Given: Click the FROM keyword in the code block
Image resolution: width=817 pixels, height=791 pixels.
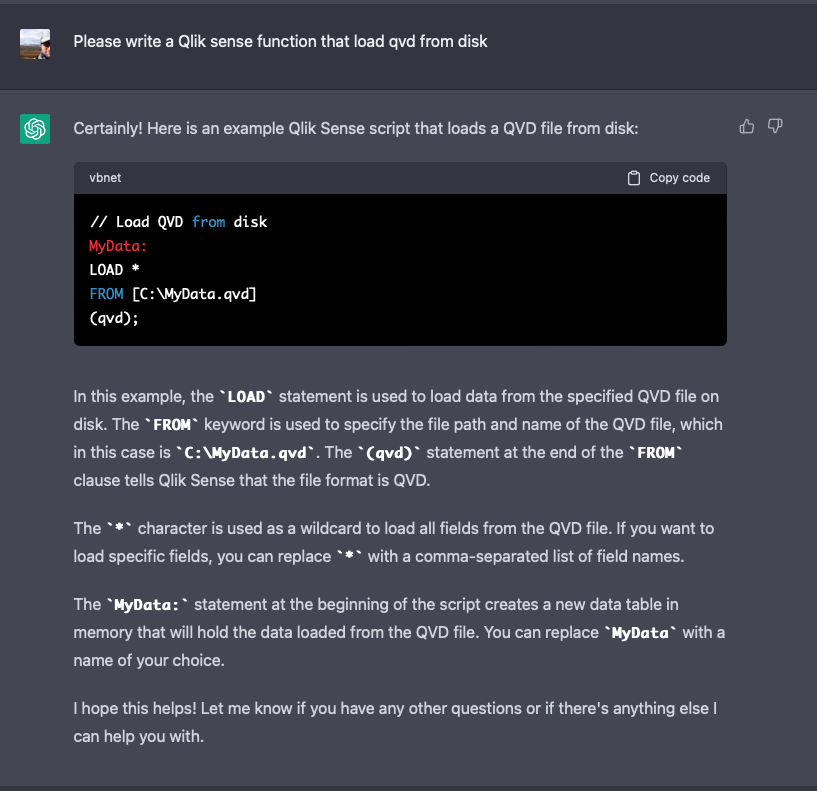Looking at the screenshot, I should (106, 294).
